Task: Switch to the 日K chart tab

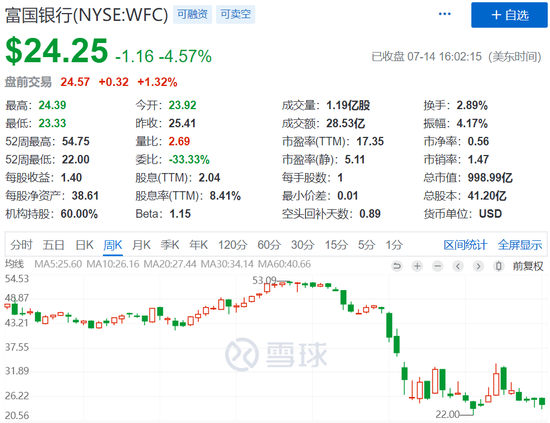Action: coord(85,245)
